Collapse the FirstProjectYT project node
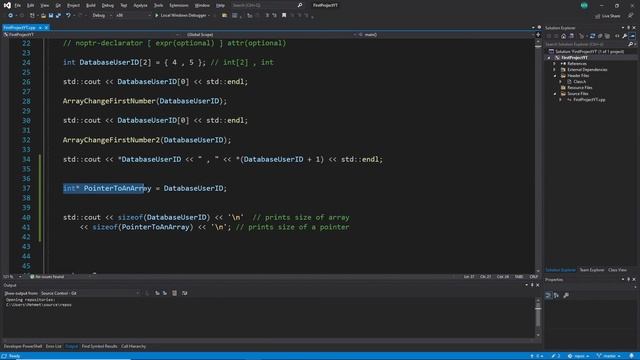 (x=549, y=58)
